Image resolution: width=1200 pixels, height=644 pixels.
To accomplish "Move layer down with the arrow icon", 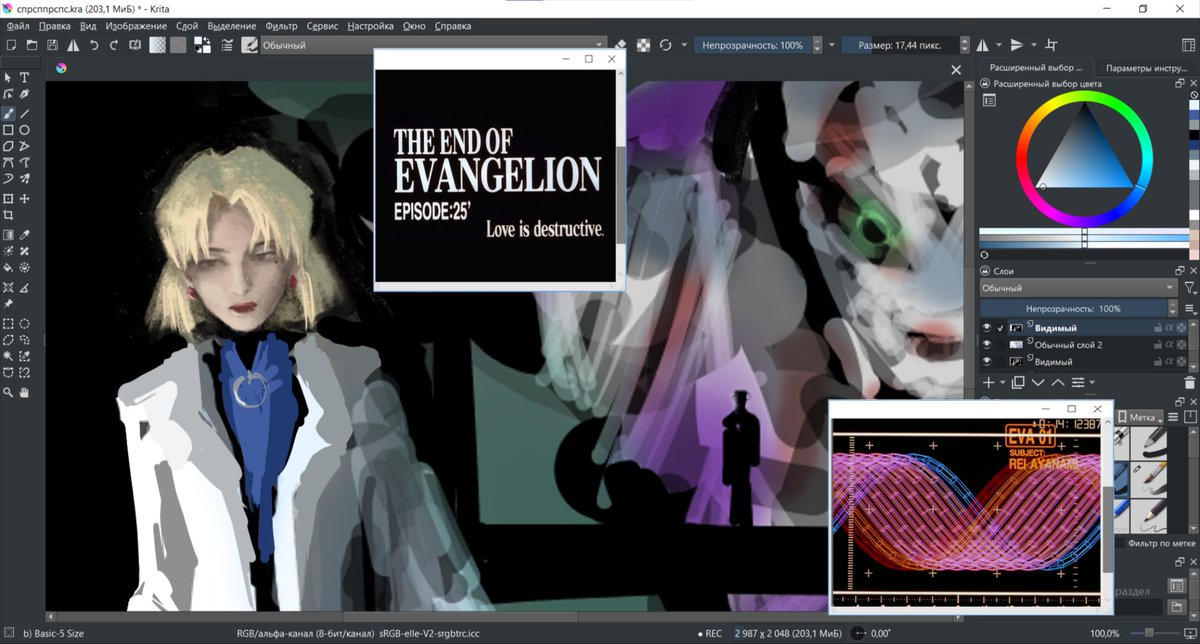I will 1038,383.
